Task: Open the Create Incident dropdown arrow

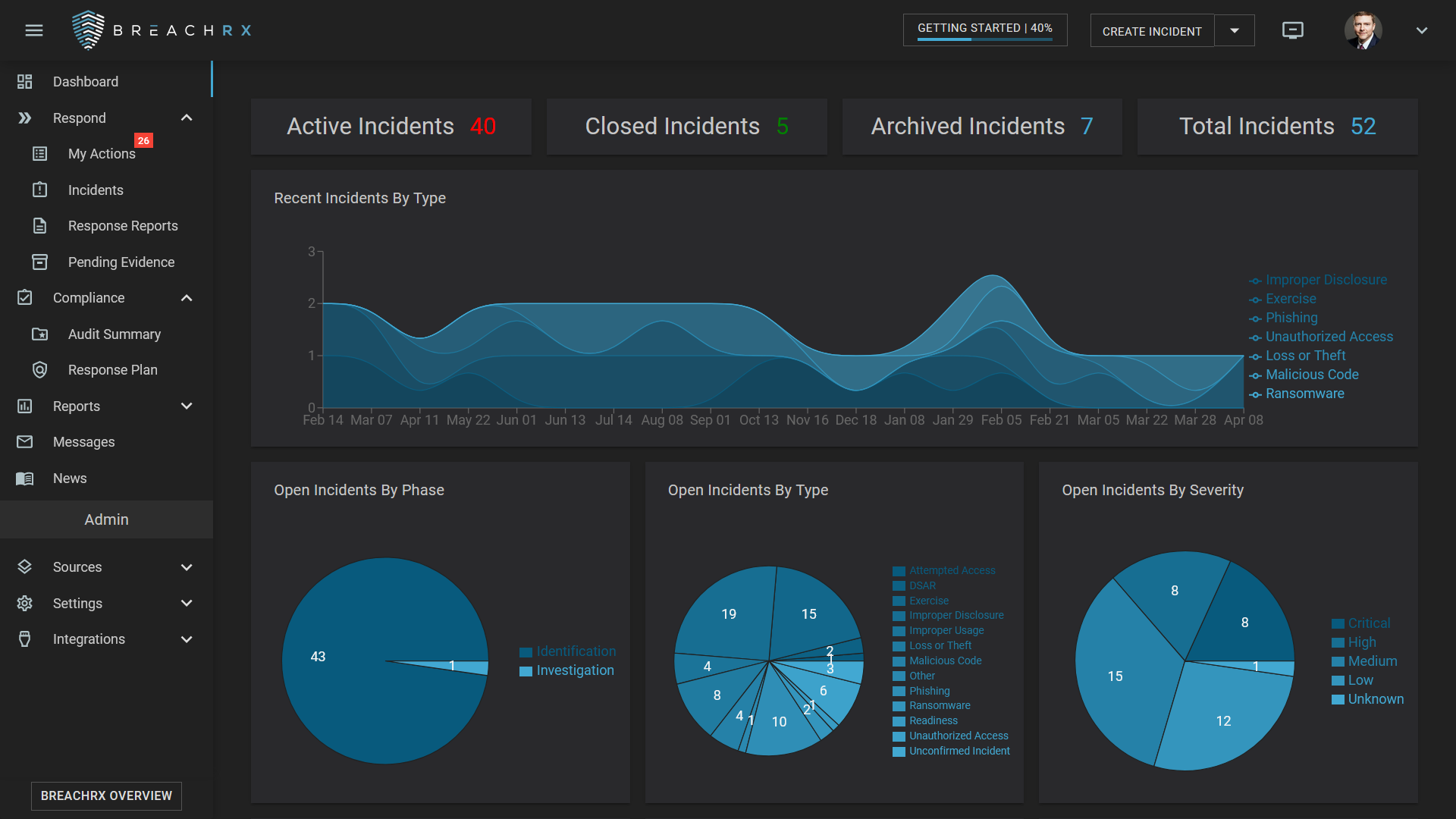Action: pos(1235,31)
